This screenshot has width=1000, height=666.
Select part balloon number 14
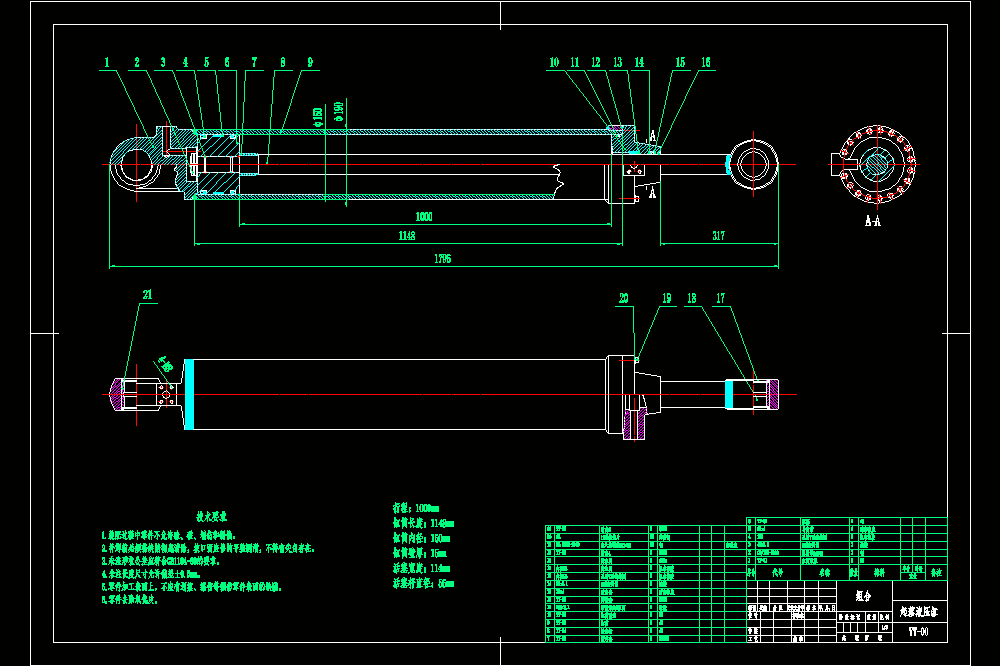(x=640, y=63)
